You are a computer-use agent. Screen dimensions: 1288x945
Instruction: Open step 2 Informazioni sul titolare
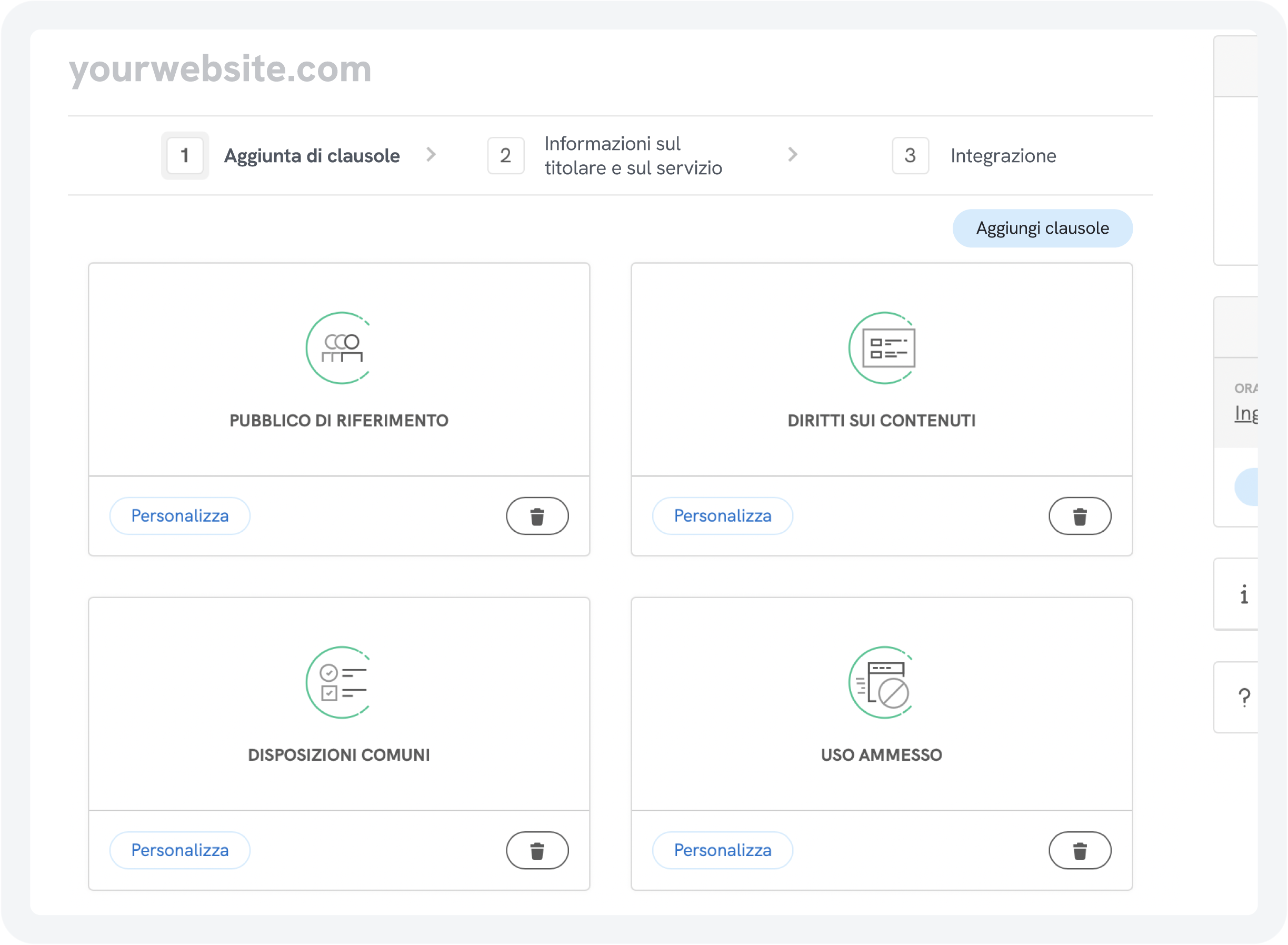(x=632, y=156)
